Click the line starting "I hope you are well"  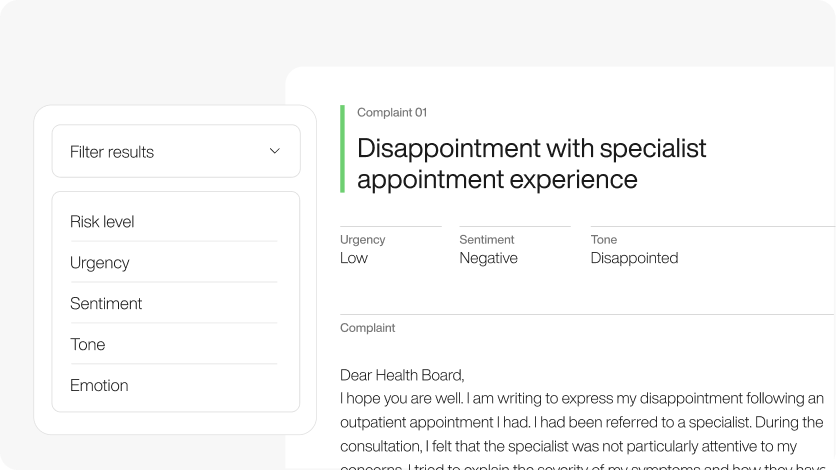(582, 399)
